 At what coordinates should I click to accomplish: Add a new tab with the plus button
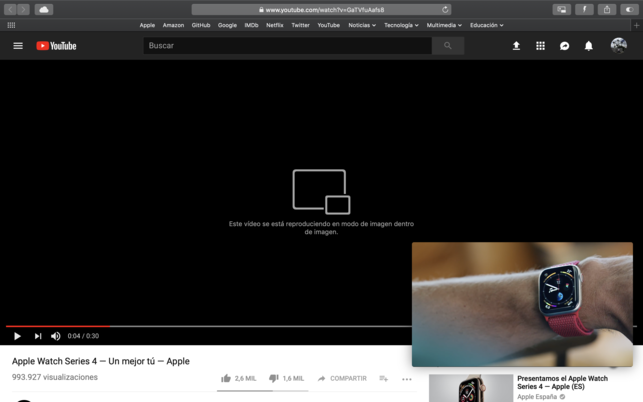[636, 25]
